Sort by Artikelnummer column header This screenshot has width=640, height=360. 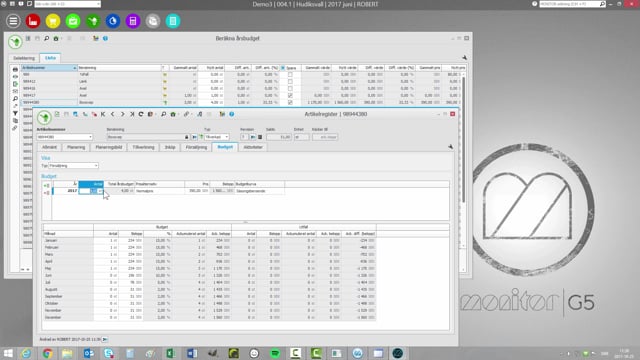49,68
